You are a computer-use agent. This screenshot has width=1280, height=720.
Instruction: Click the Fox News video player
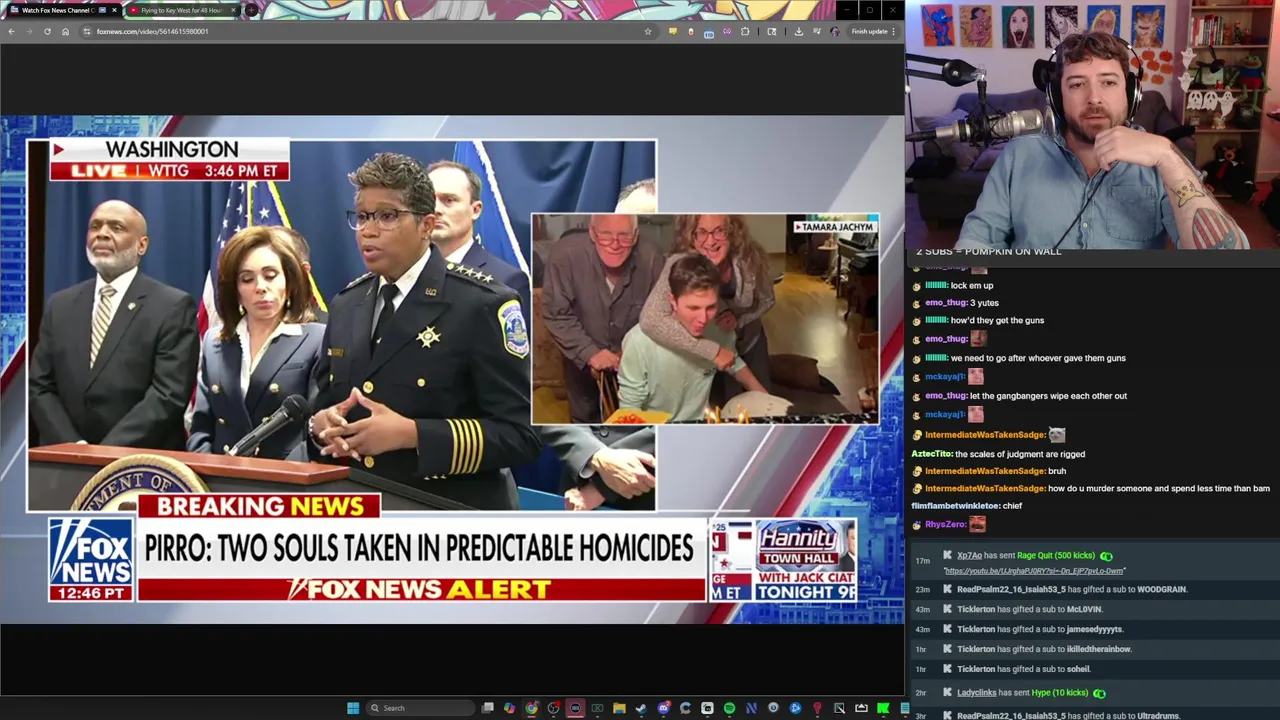(x=452, y=369)
